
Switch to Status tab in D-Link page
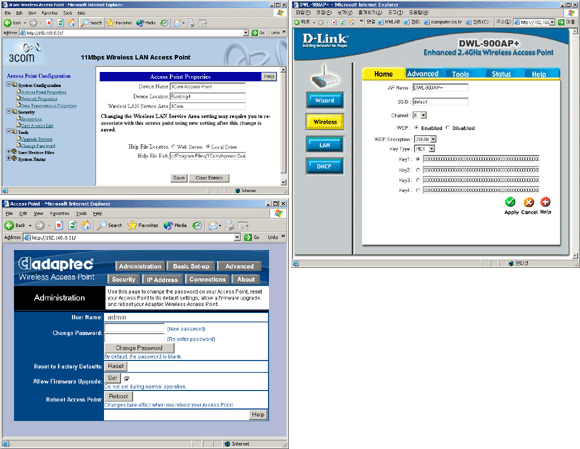click(501, 74)
